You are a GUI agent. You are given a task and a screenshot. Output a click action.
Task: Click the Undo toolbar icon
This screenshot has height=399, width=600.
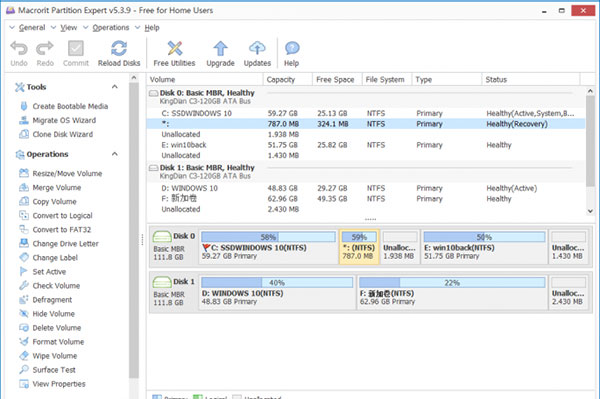coord(19,48)
